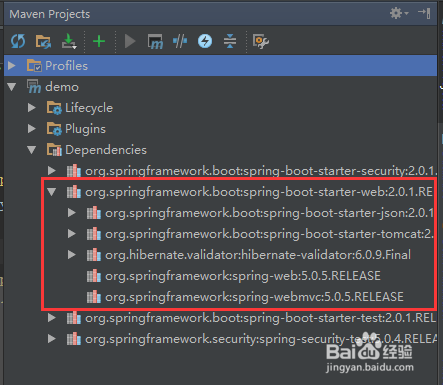
Task: Execute Maven goal icon
Action: click(155, 42)
